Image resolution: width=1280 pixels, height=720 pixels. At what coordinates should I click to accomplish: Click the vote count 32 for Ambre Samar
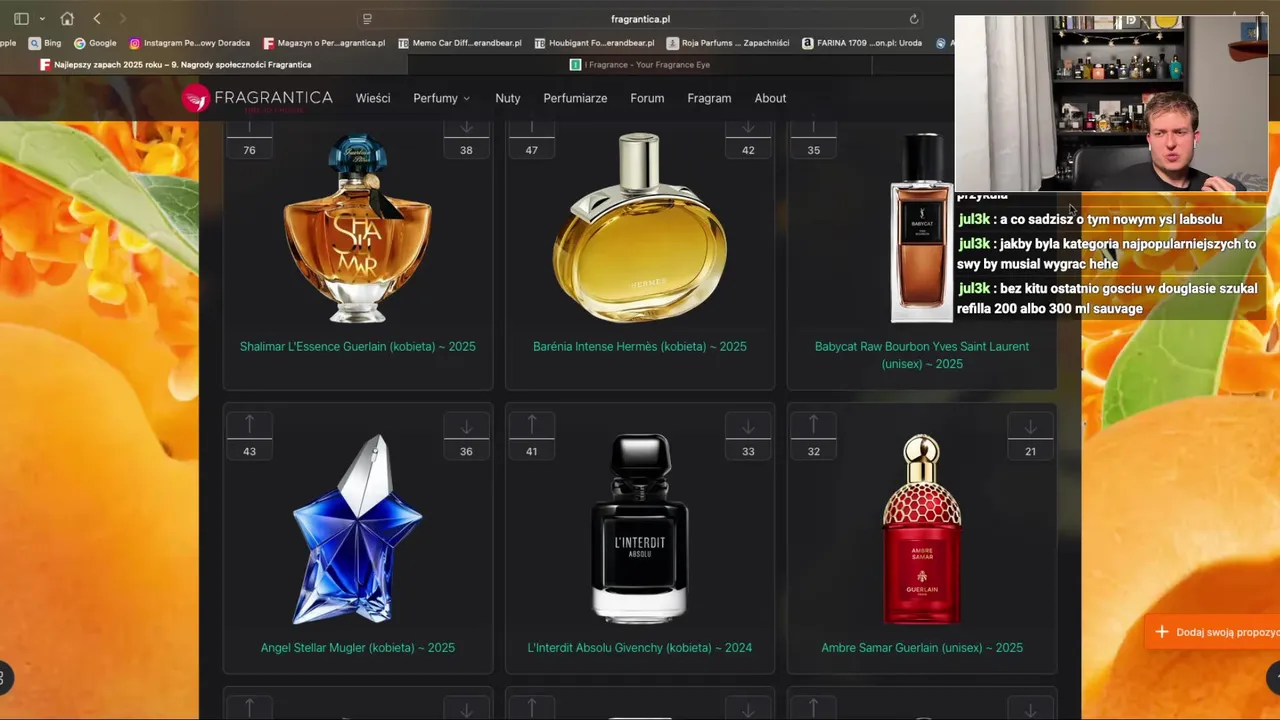tap(813, 451)
